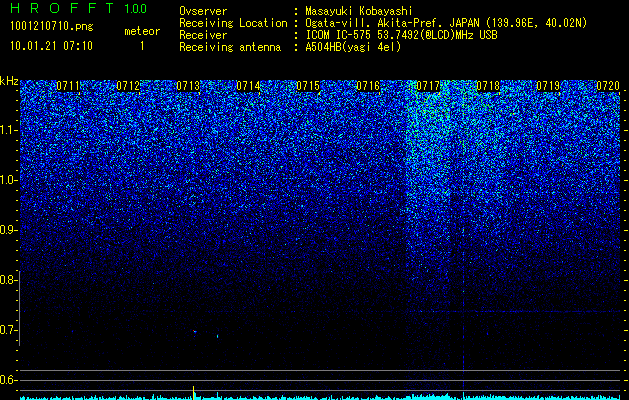
Task: Click the Receiving Location field label
Action: coord(233,23)
